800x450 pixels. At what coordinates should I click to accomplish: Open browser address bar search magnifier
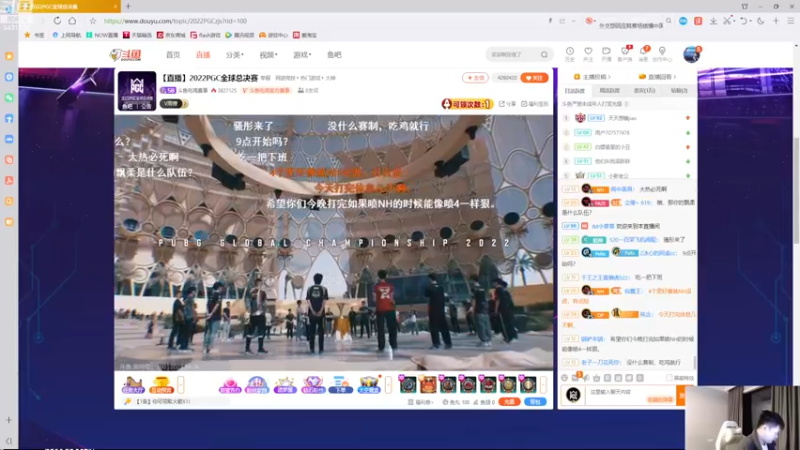click(x=668, y=21)
